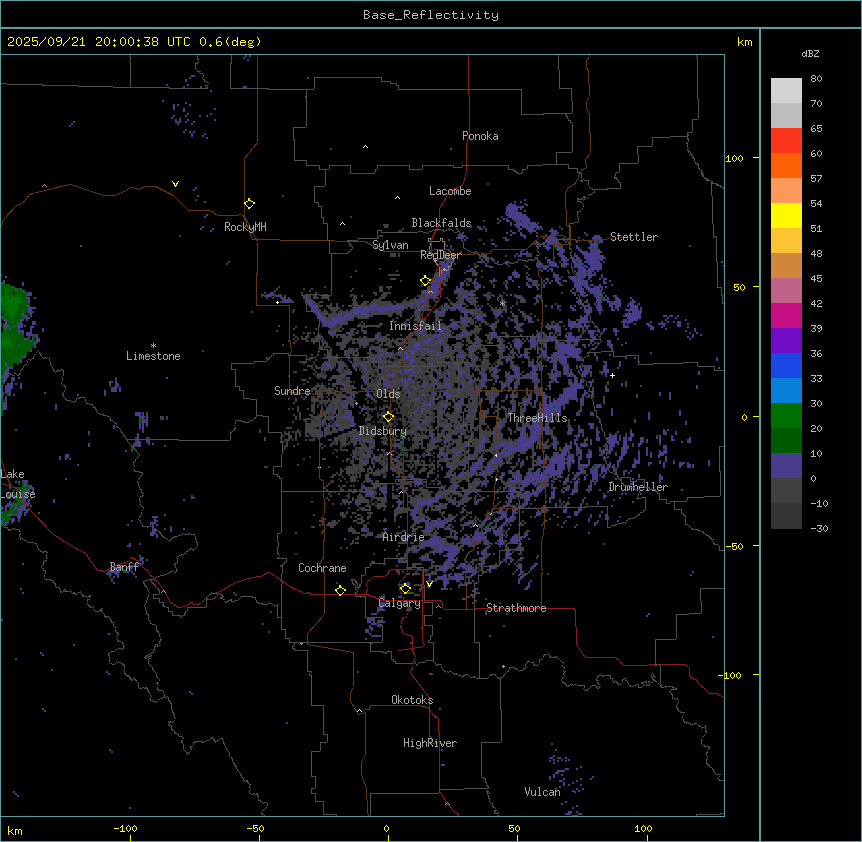Click the yellow diamond marker below Cochrane
This screenshot has width=862, height=842.
click(340, 590)
